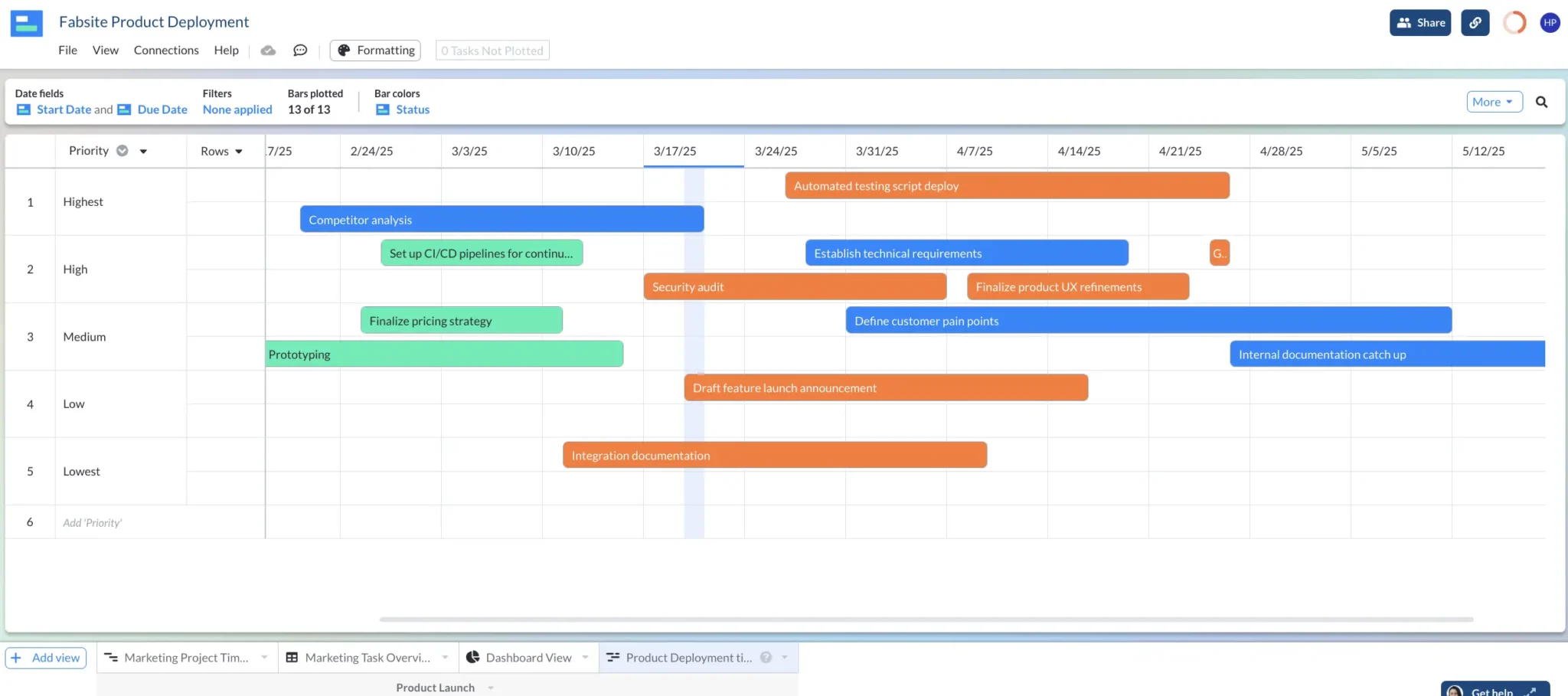Select the Finalize product UX refinements bar

coord(1078,287)
